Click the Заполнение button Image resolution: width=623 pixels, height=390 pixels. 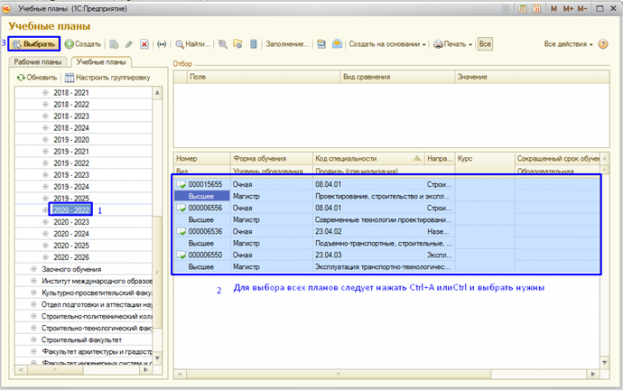tap(287, 44)
